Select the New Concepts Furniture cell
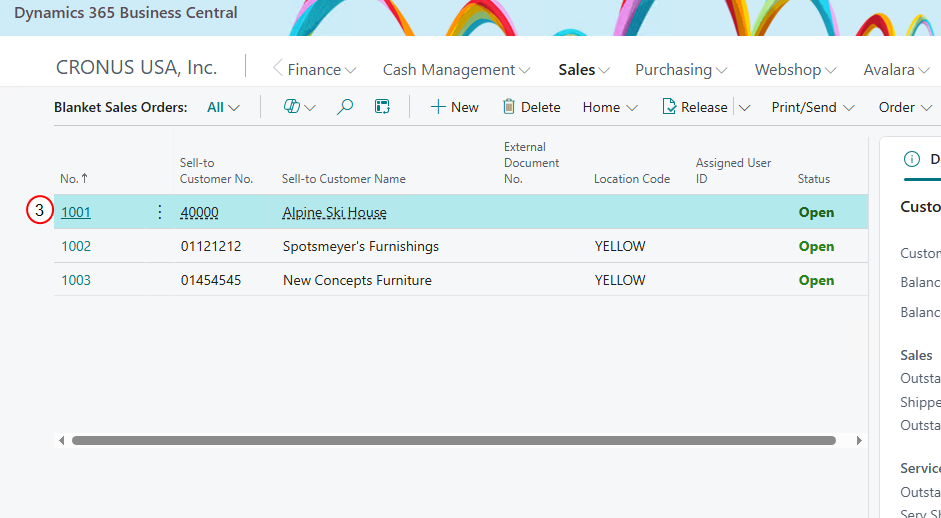Screen dimensions: 941x518 tap(357, 280)
